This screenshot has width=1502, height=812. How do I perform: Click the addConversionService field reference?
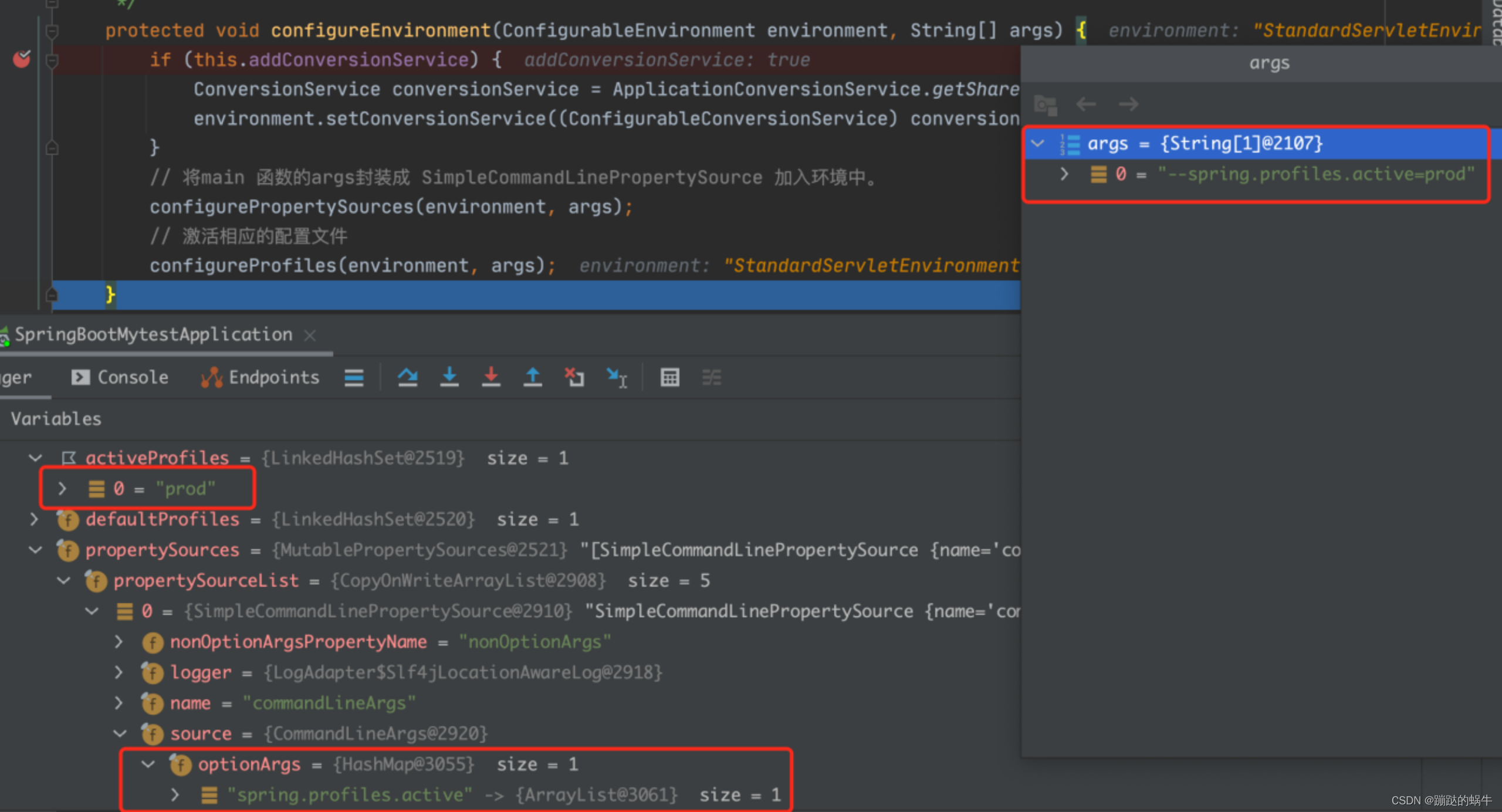click(358, 60)
